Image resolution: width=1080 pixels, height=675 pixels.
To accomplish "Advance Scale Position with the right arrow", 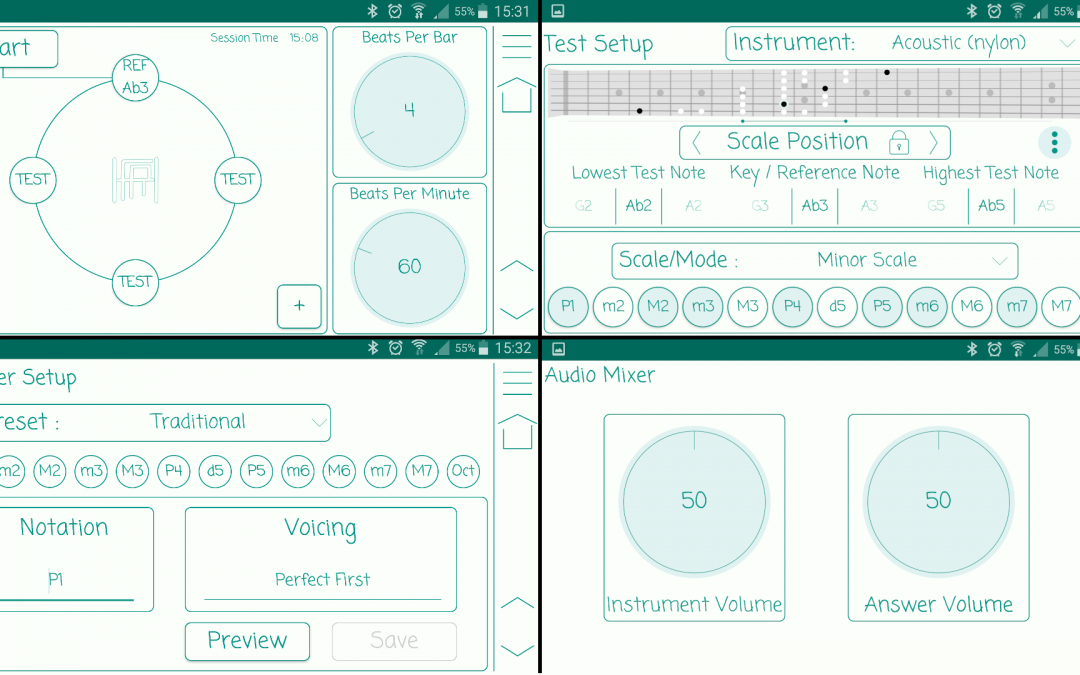I will (932, 141).
